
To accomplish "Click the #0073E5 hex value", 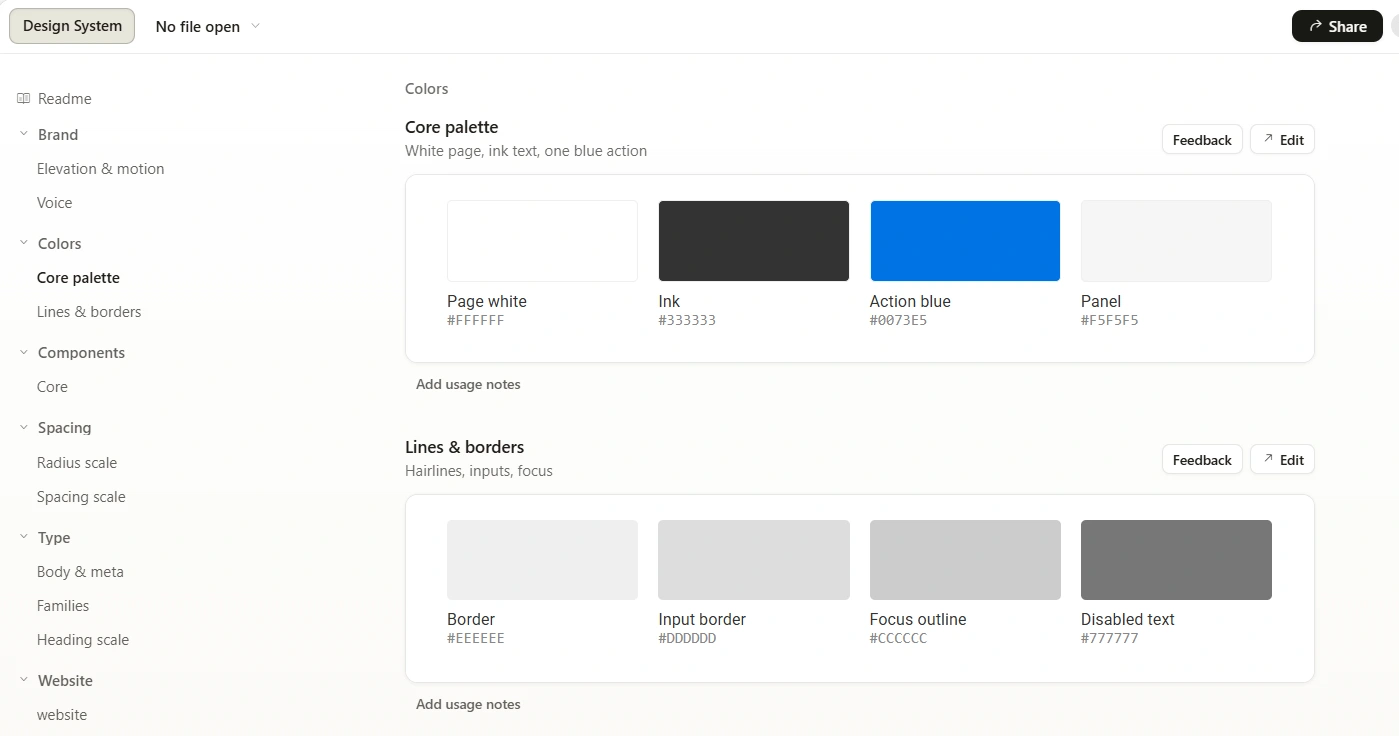I will (898, 320).
